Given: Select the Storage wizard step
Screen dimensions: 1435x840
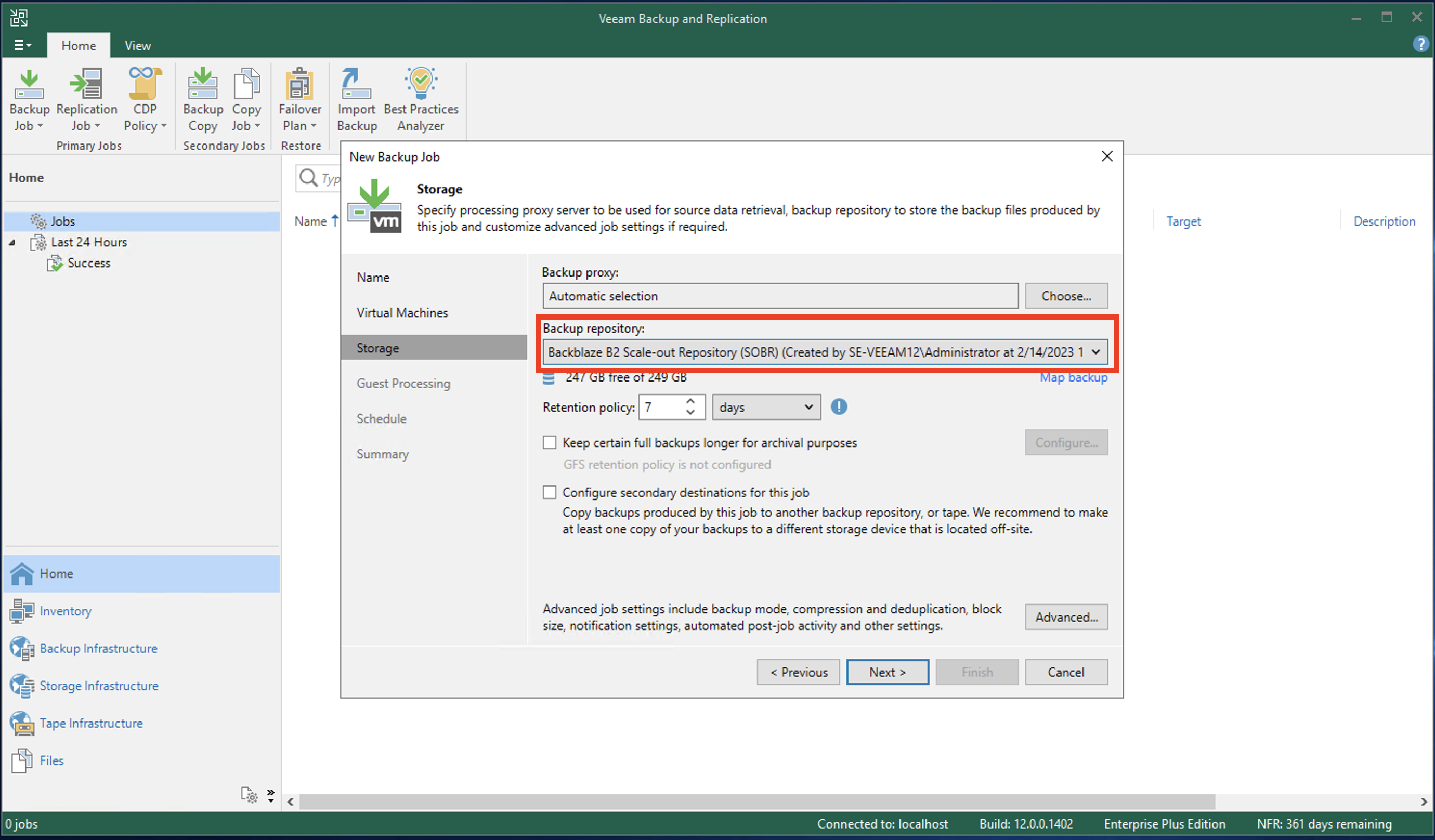Looking at the screenshot, I should (x=434, y=347).
